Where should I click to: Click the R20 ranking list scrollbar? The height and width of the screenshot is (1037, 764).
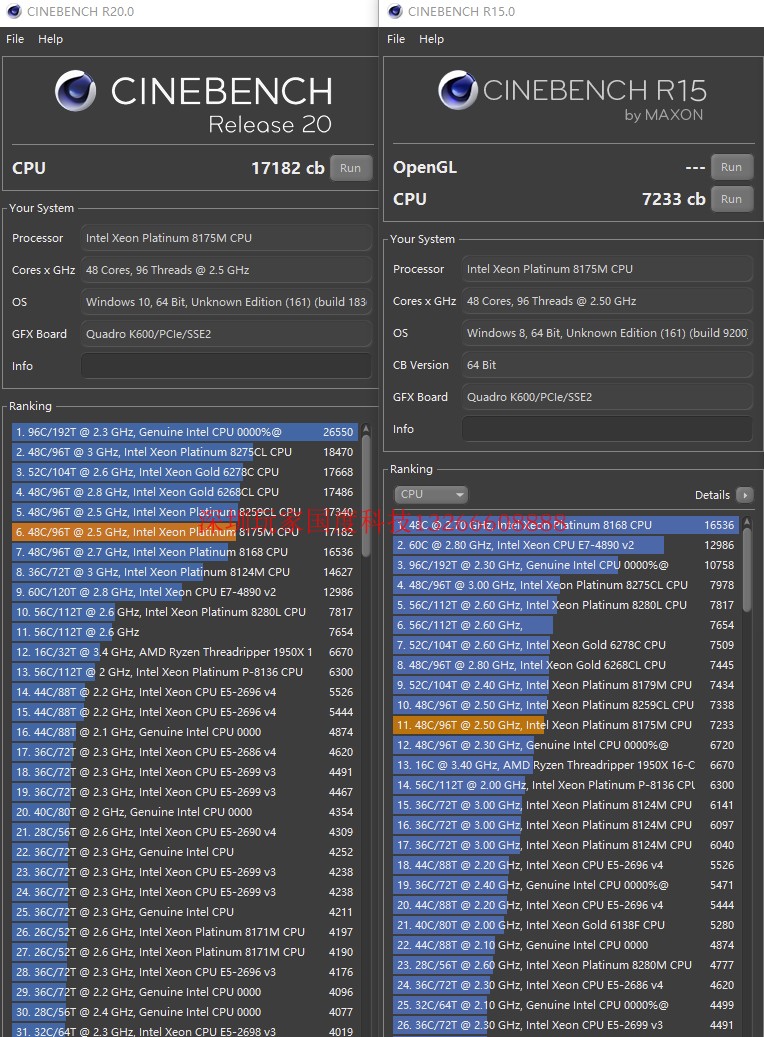tap(366, 496)
